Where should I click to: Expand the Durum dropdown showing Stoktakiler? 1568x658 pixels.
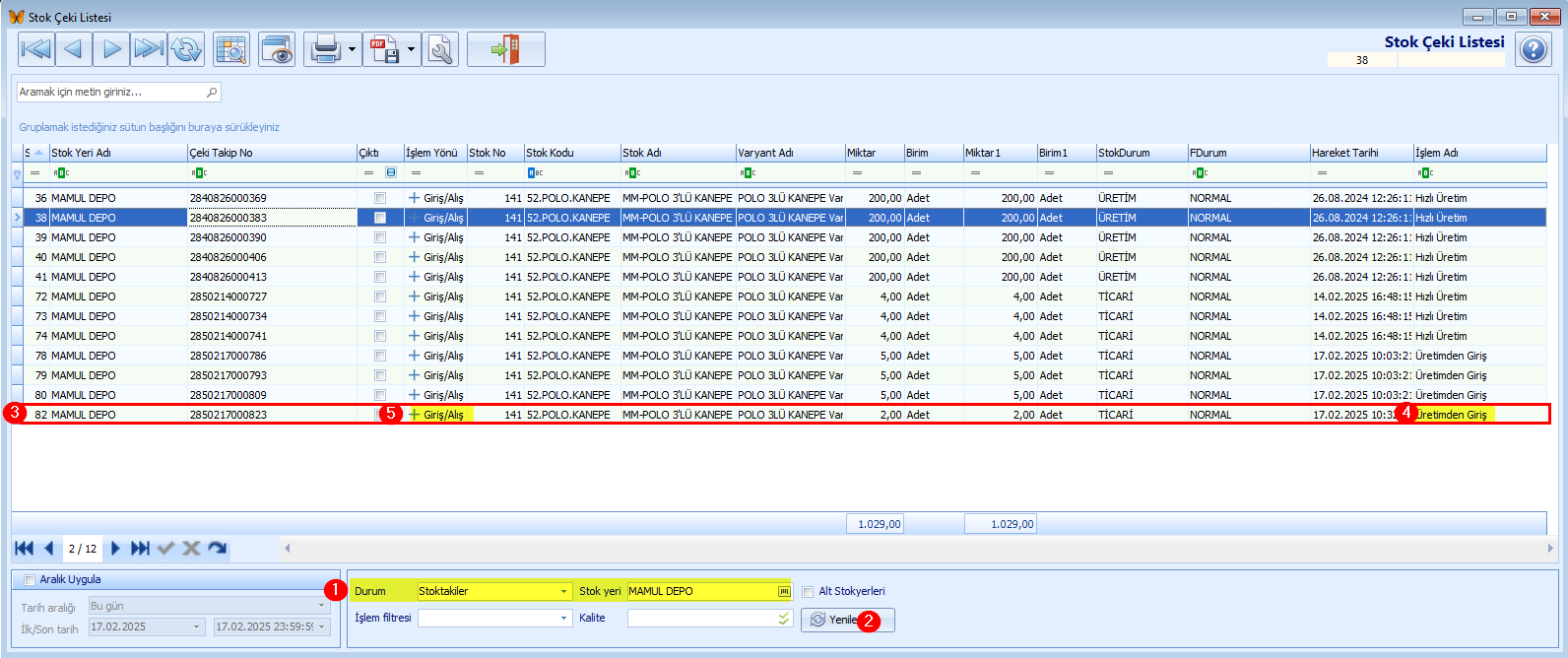[x=564, y=591]
